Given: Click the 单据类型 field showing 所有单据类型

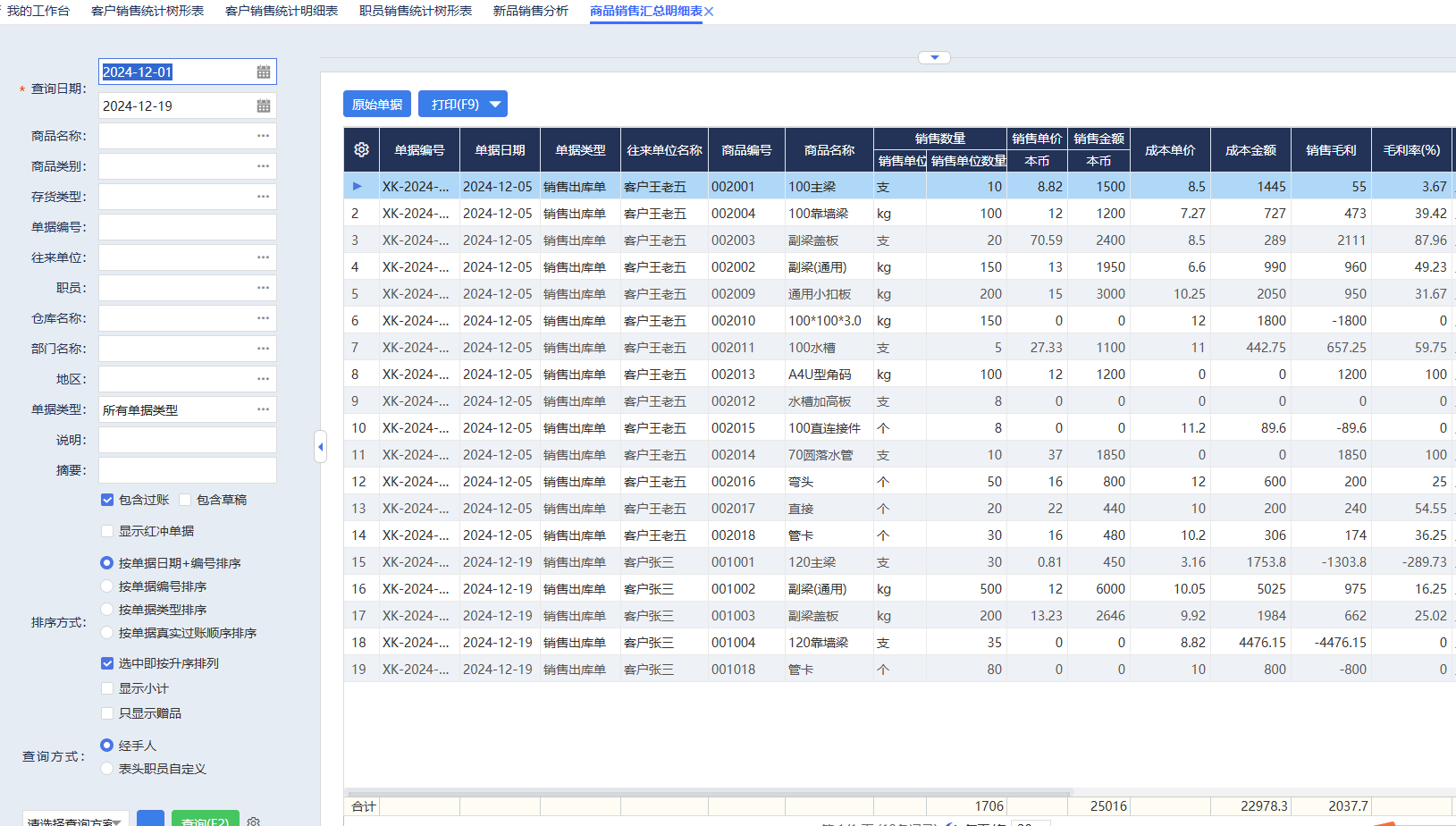Looking at the screenshot, I should pos(188,409).
